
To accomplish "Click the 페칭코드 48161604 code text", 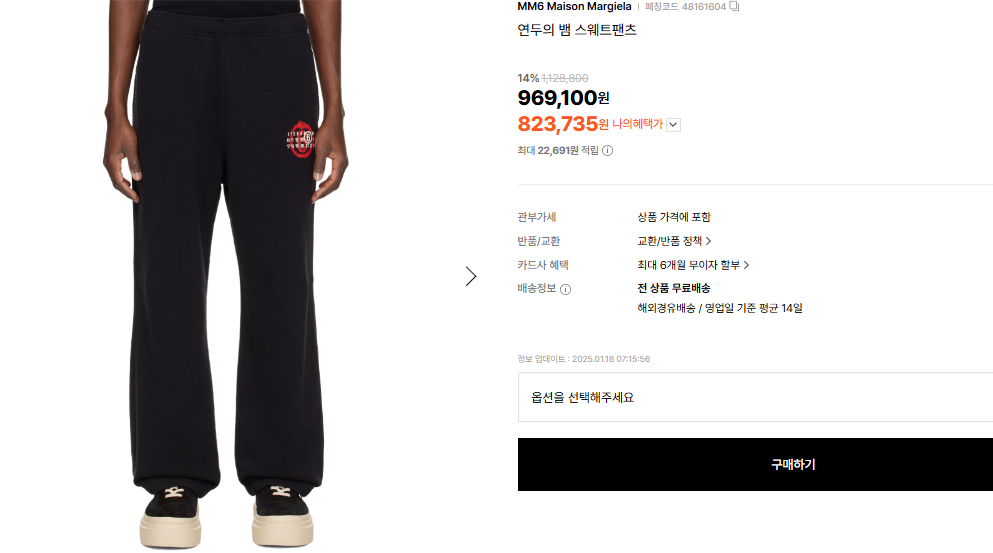I will click(x=685, y=7).
